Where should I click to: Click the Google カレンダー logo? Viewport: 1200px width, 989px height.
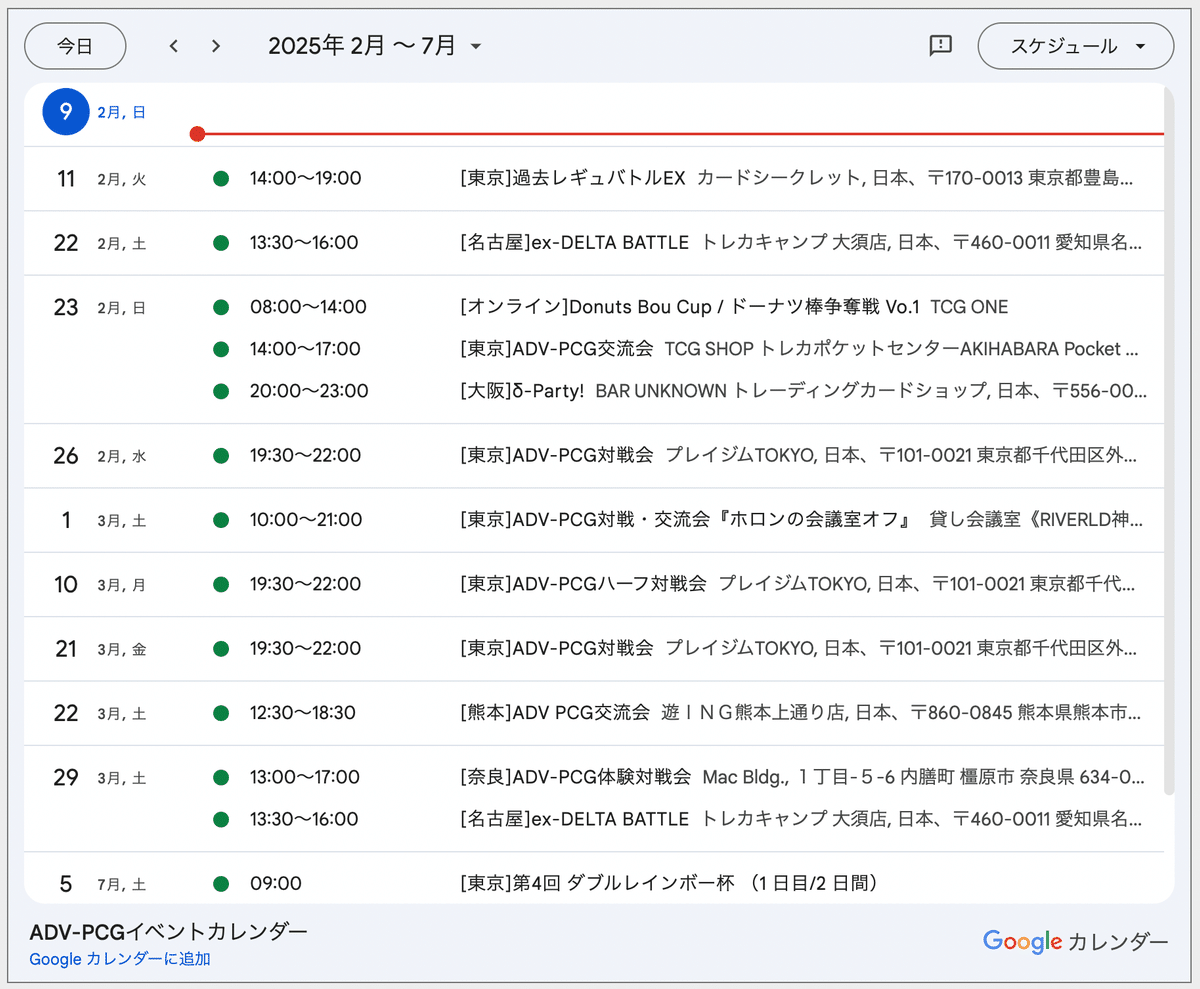click(1075, 942)
